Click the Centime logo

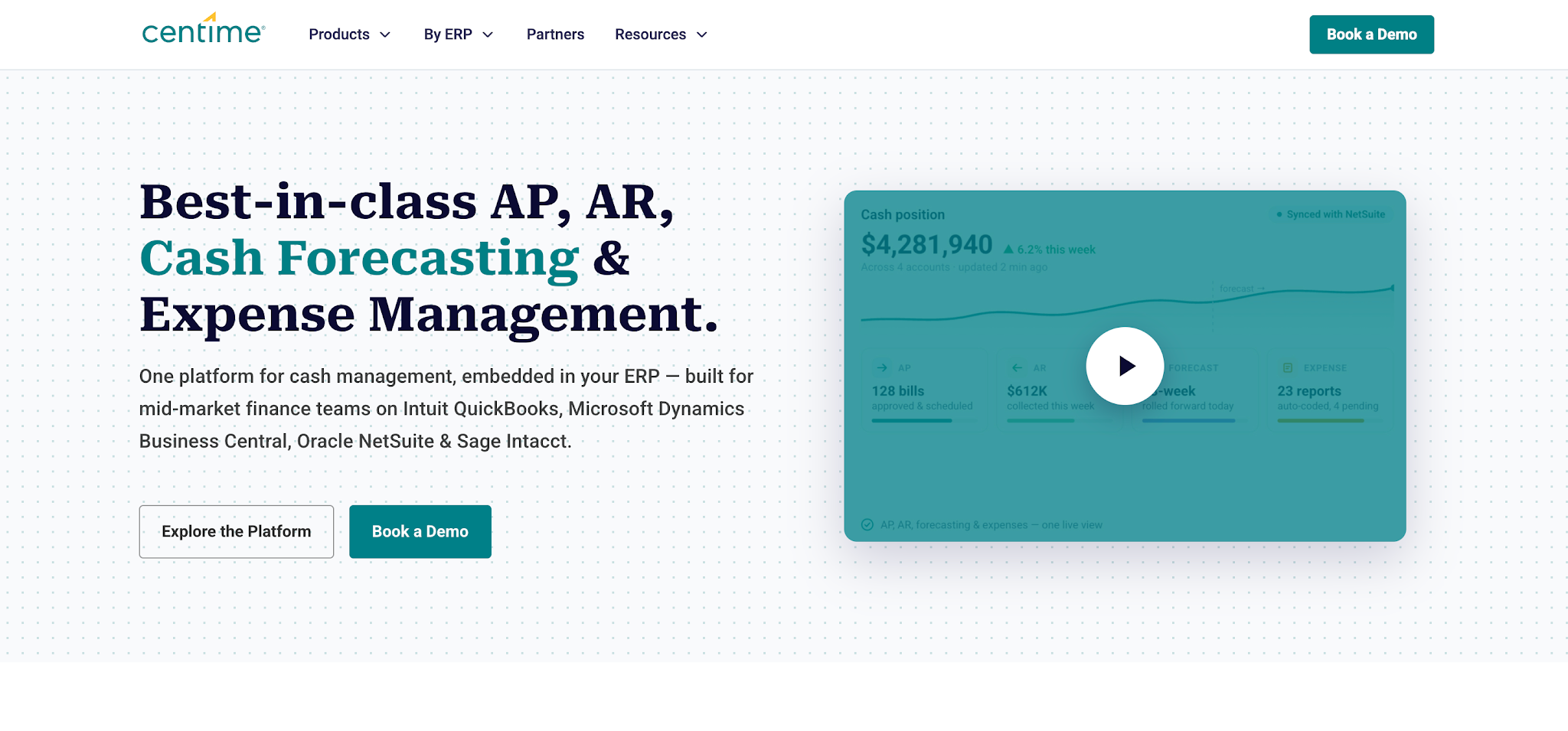tap(204, 29)
